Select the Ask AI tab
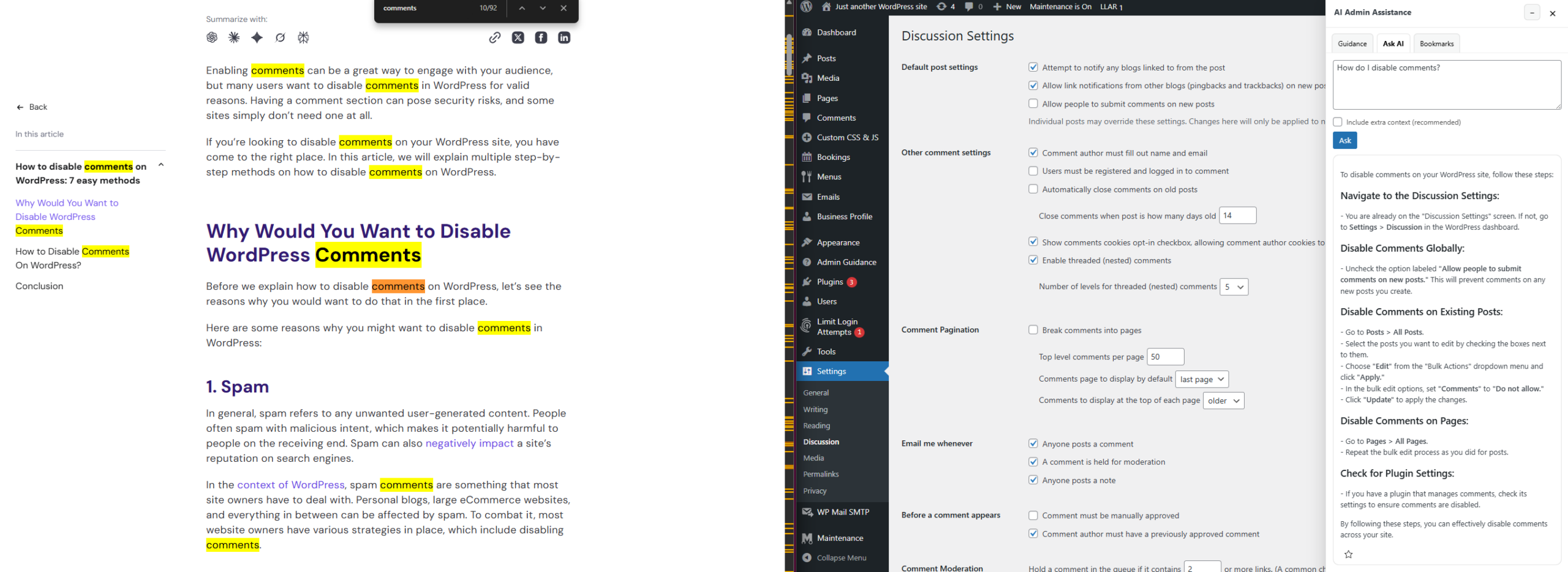The image size is (1568, 572). tap(1393, 43)
